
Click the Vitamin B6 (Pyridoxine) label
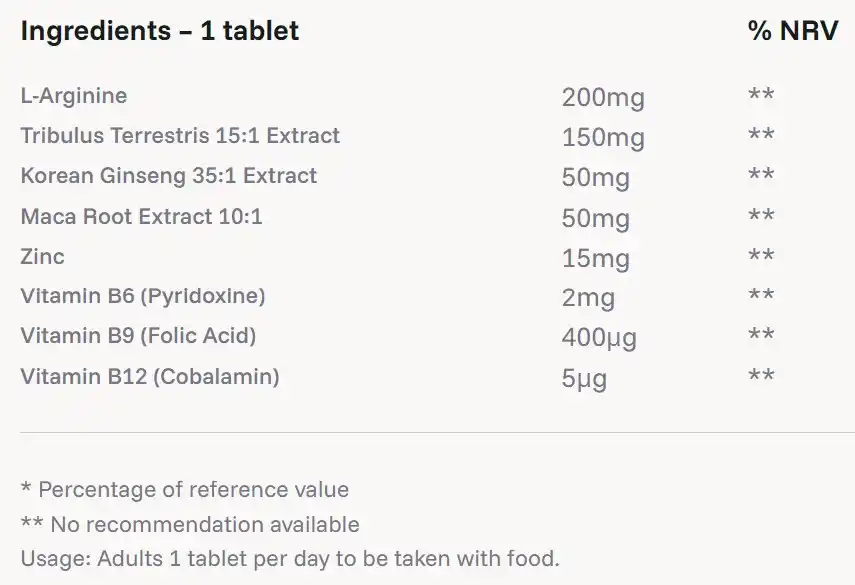(x=143, y=296)
